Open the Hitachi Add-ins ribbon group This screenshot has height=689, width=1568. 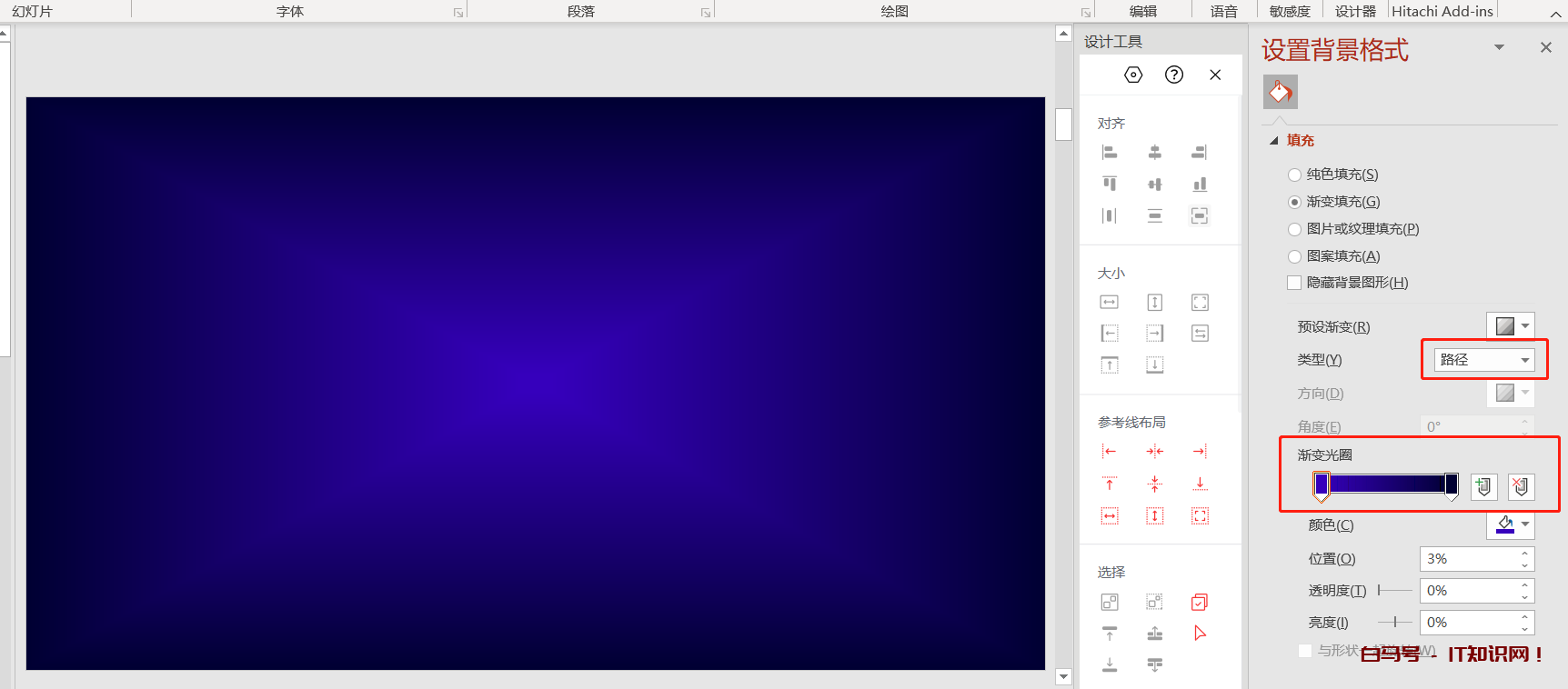click(x=1442, y=11)
